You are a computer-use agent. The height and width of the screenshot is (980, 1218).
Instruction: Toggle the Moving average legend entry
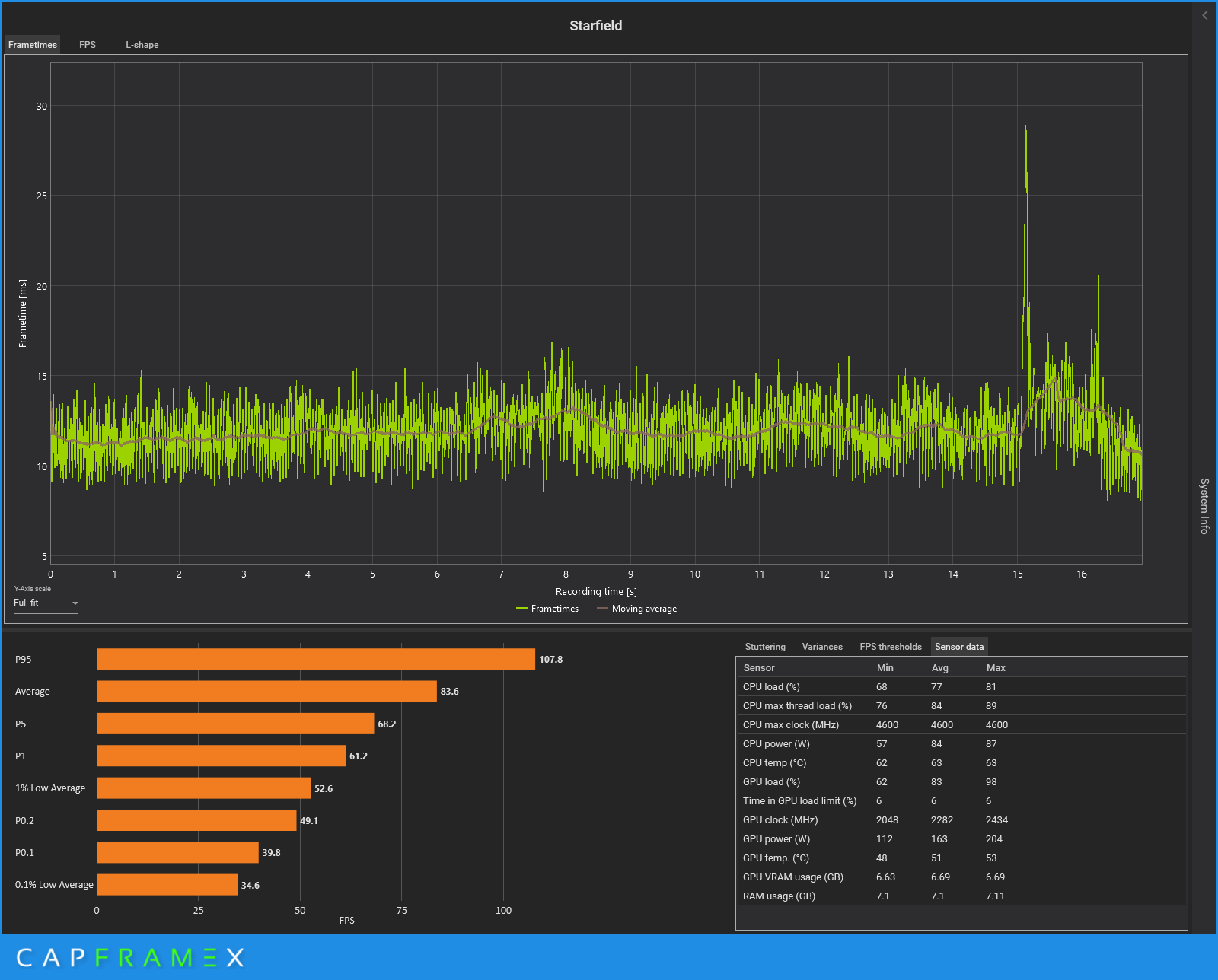point(637,609)
